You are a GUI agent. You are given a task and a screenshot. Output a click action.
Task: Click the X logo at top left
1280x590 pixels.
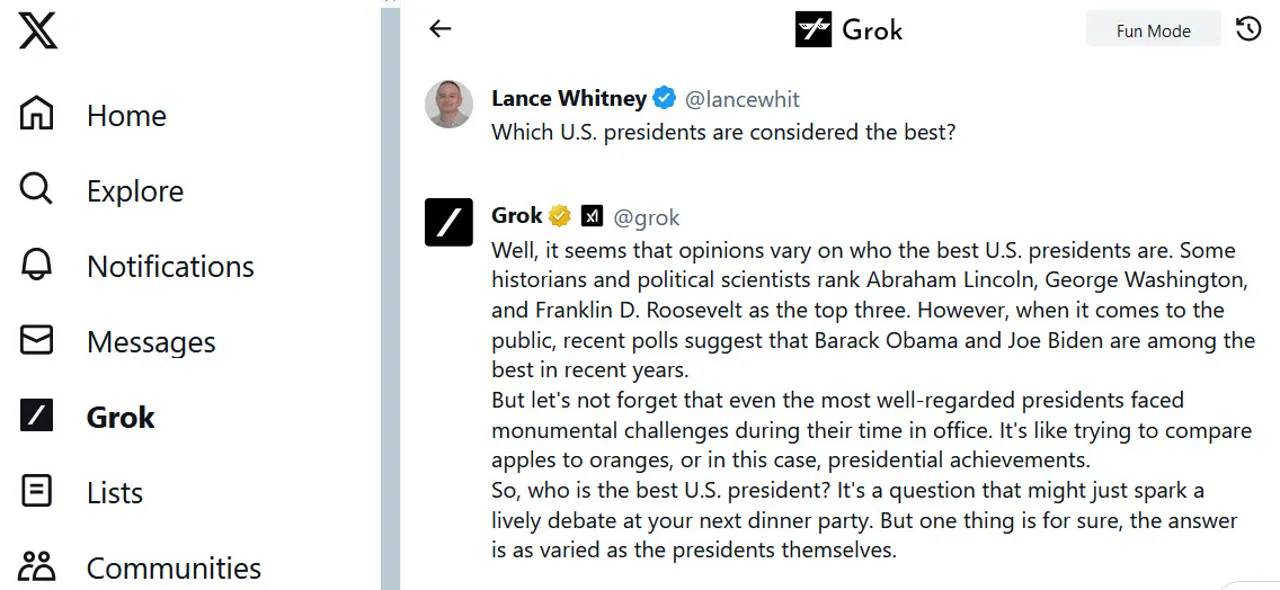36,30
